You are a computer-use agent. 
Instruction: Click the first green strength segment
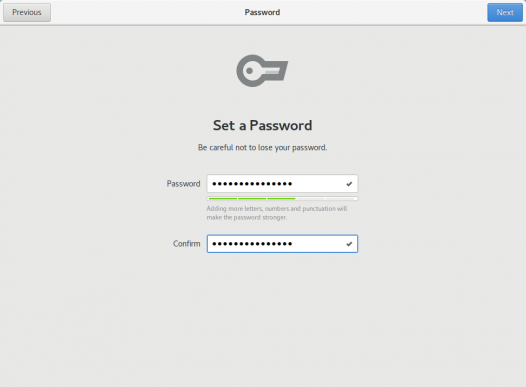223,199
